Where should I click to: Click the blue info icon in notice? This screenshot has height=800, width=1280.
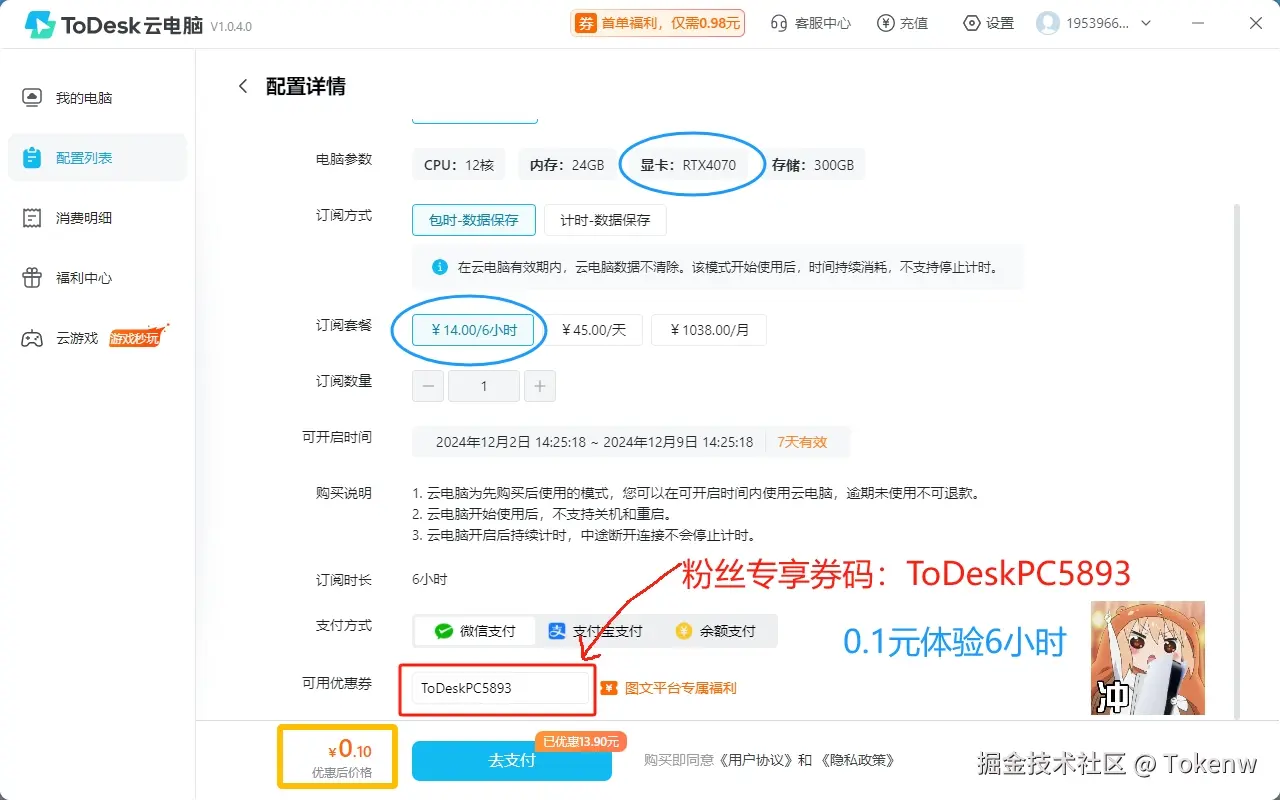pyautogui.click(x=439, y=267)
